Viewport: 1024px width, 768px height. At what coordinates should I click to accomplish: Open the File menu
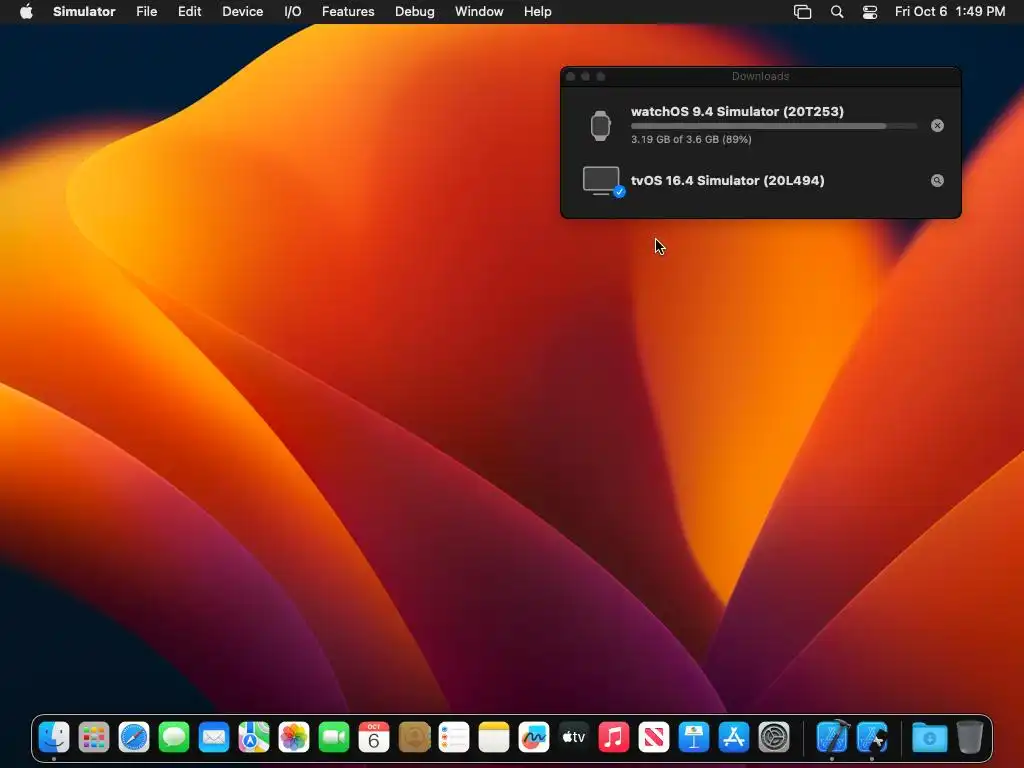(146, 12)
